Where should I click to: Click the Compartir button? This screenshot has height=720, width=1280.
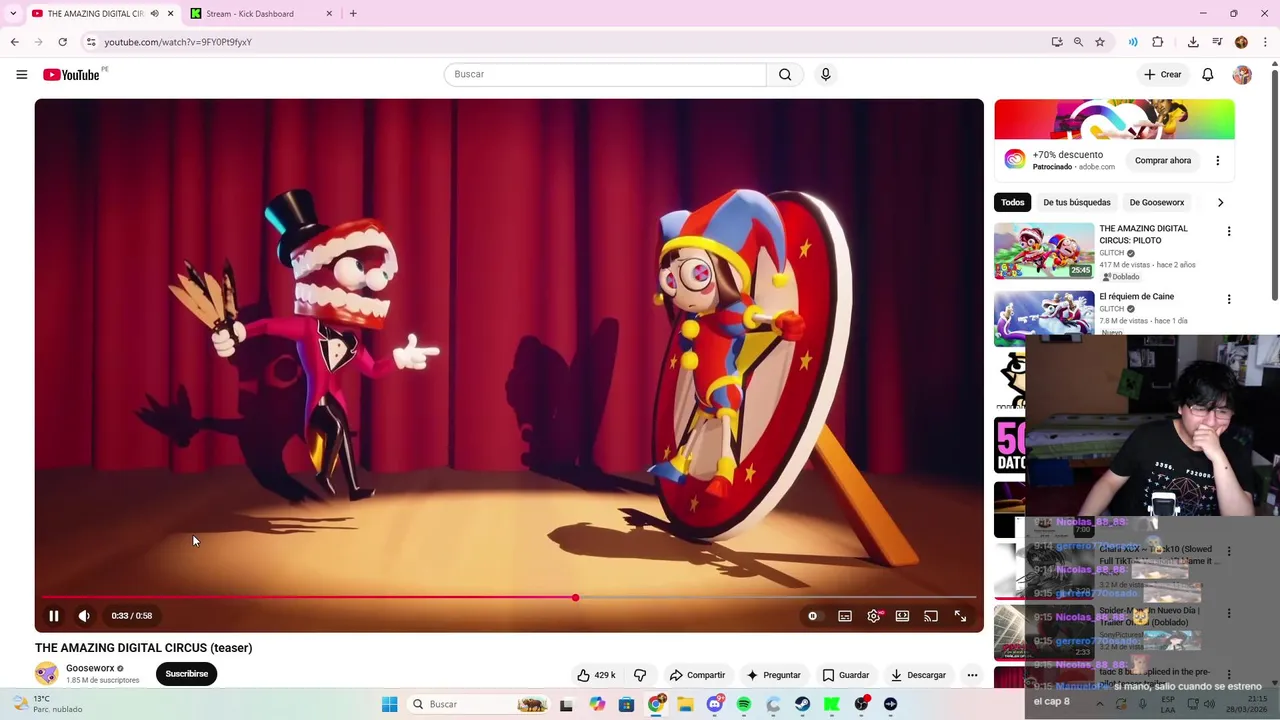(697, 675)
